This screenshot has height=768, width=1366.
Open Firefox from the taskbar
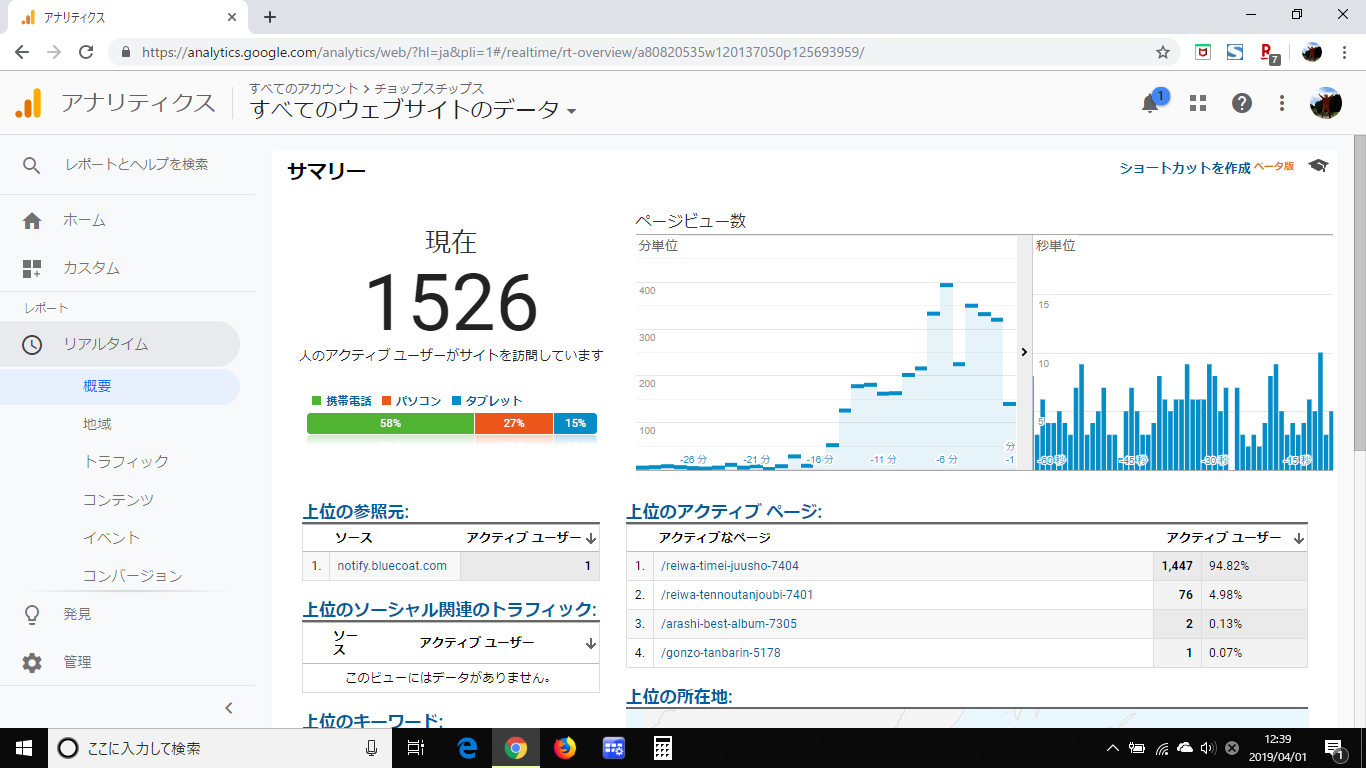click(x=565, y=748)
